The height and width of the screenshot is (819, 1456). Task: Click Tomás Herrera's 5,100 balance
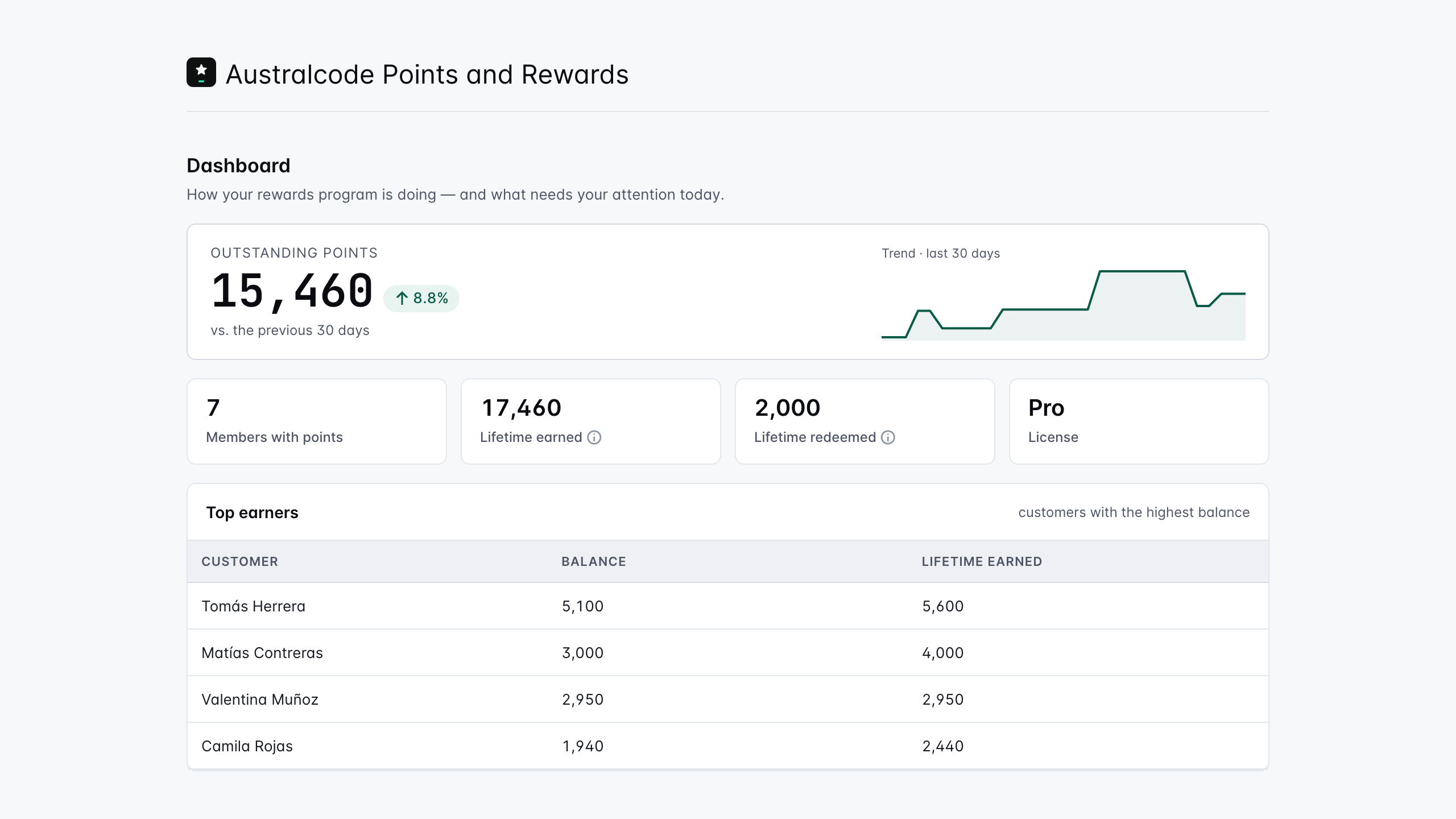(582, 606)
